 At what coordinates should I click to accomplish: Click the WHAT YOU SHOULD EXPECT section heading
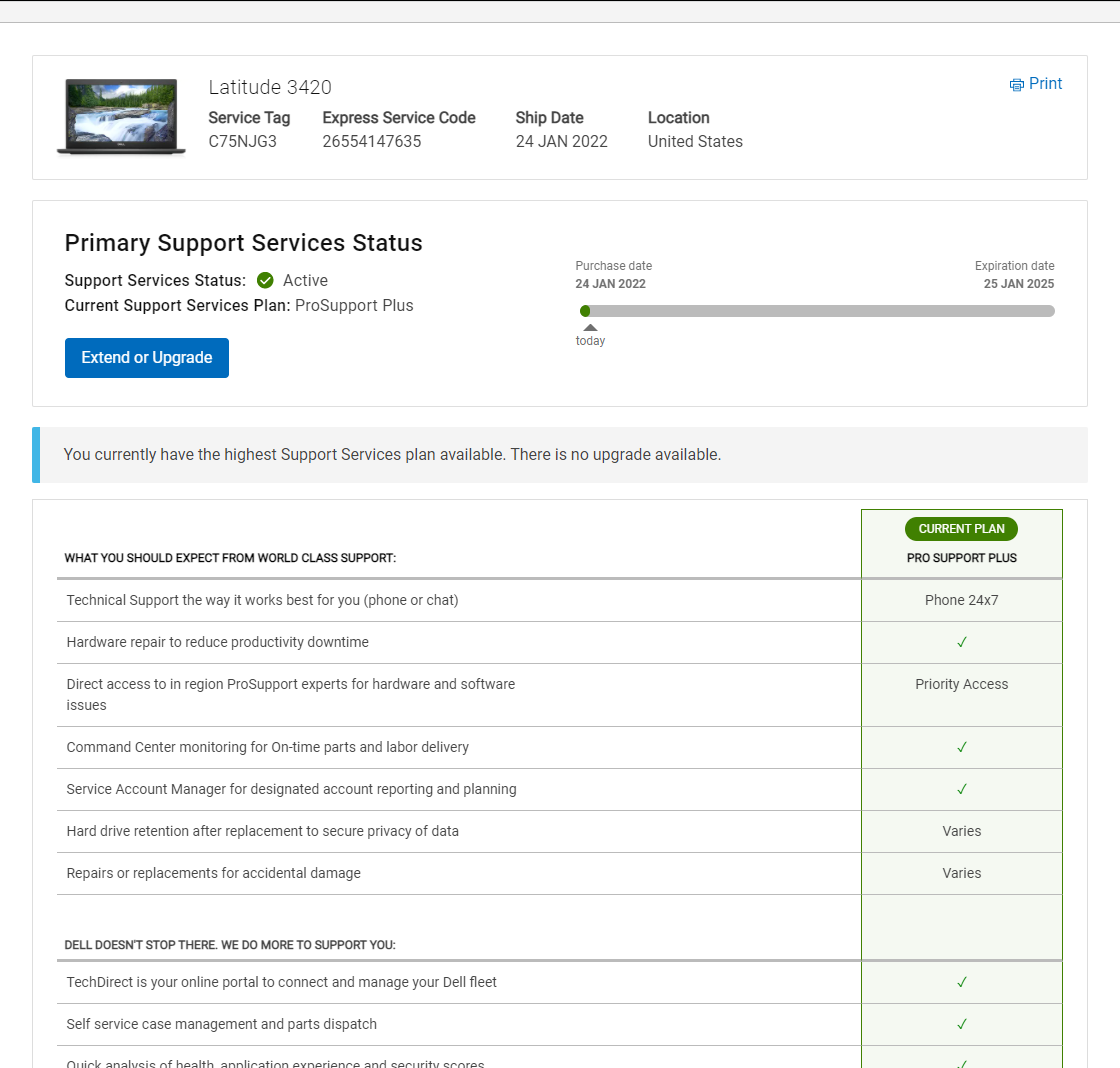tap(230, 558)
